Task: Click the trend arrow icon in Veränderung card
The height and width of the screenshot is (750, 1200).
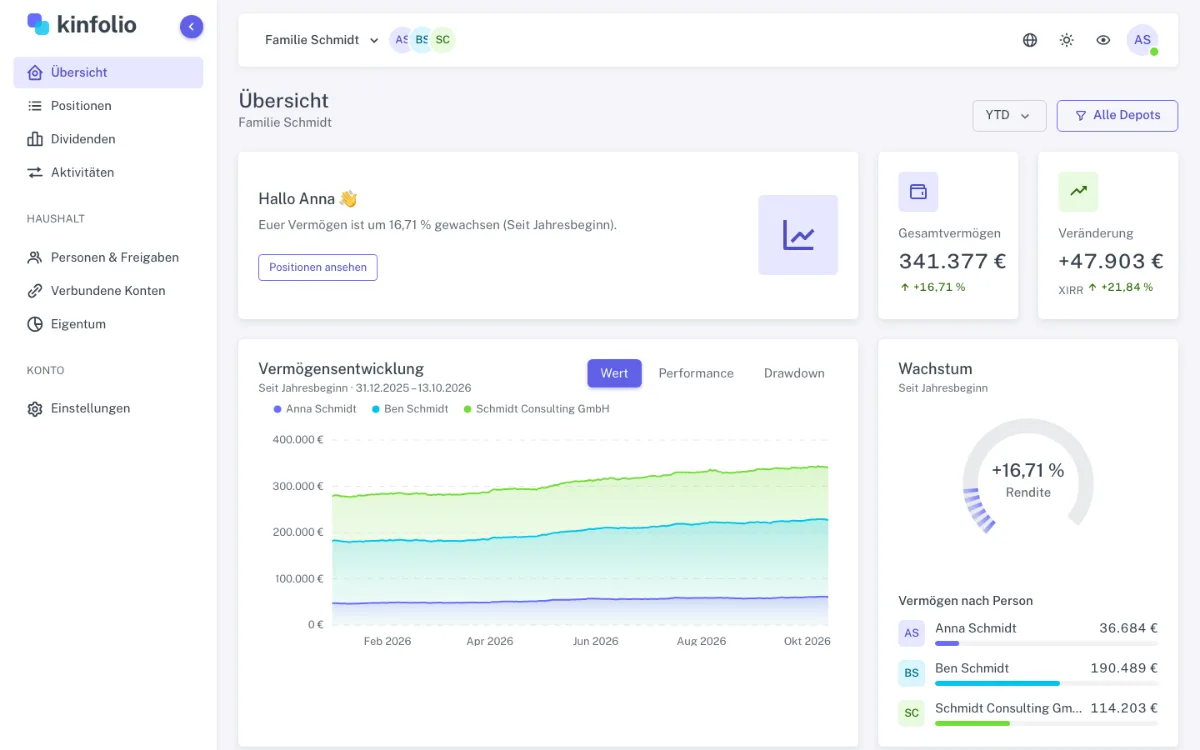Action: point(1078,191)
